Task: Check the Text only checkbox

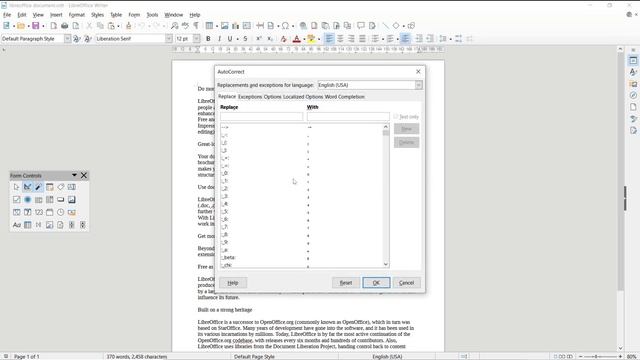Action: point(396,117)
